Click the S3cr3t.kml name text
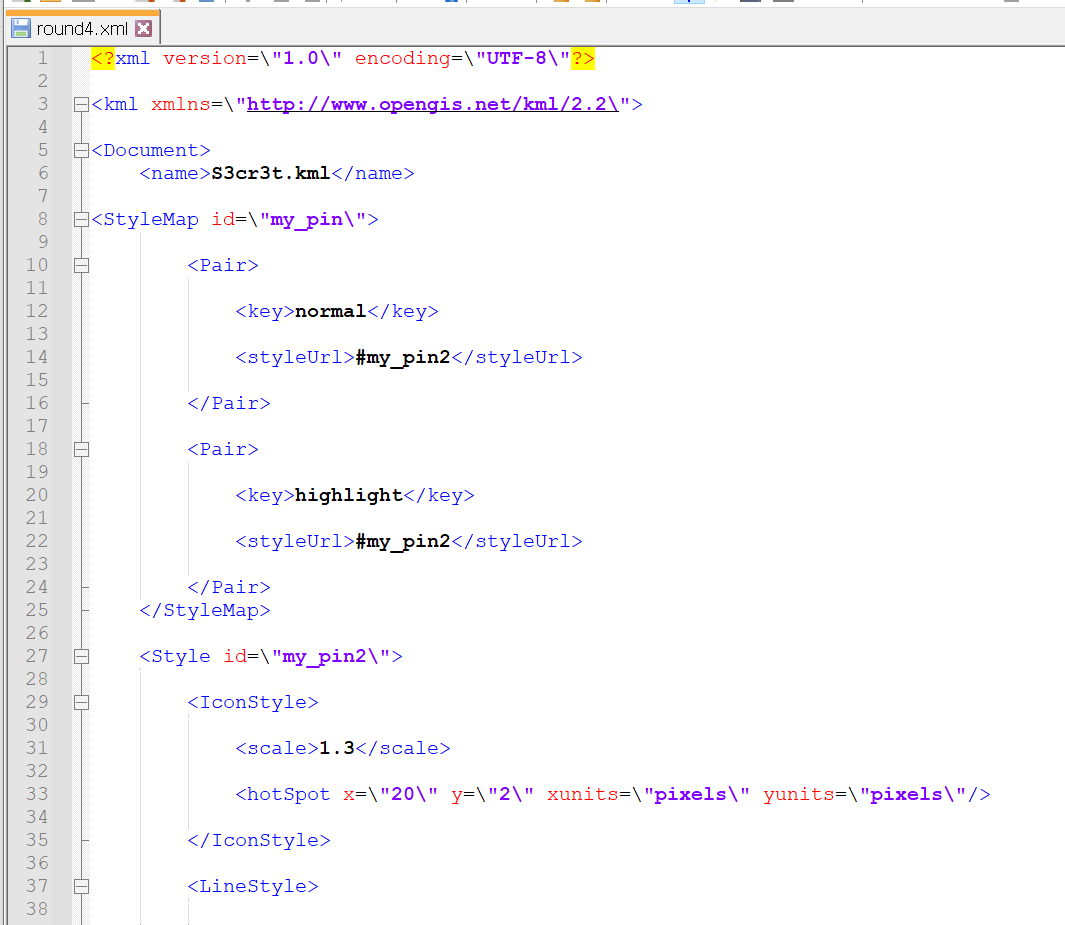The image size is (1065, 925). tap(271, 174)
